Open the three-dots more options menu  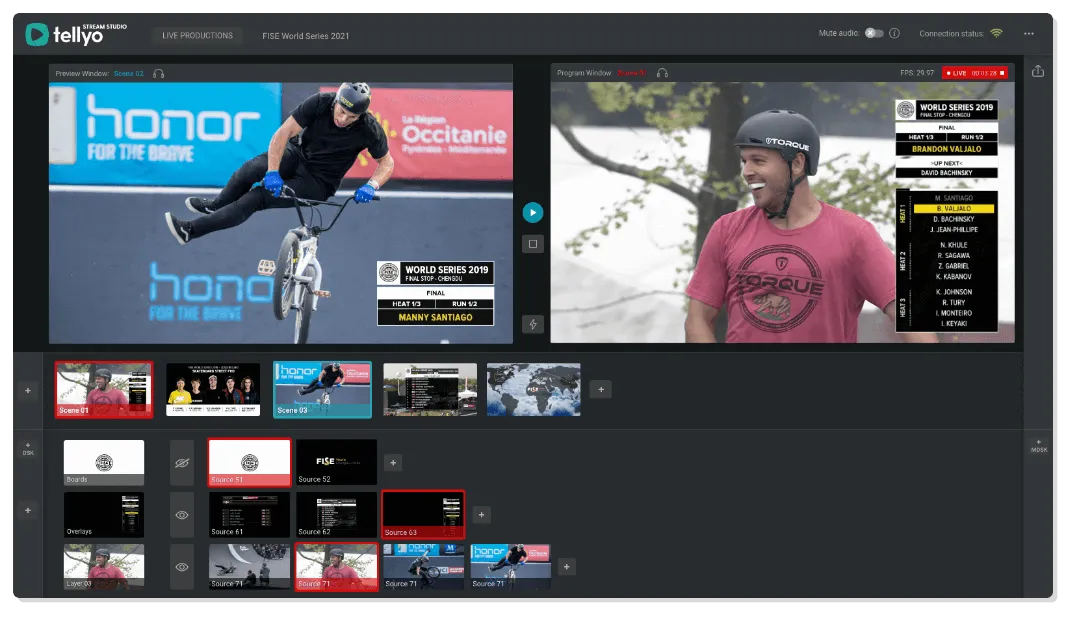1029,34
